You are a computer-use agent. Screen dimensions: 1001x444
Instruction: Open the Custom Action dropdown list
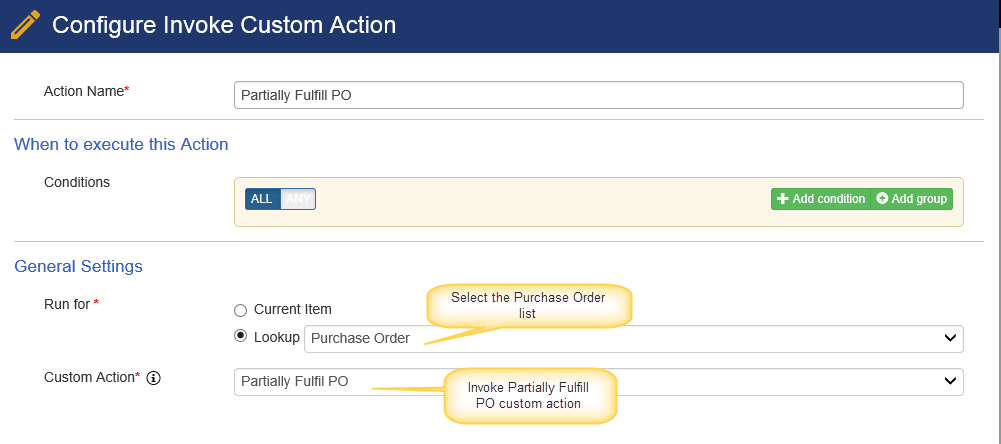click(x=599, y=381)
